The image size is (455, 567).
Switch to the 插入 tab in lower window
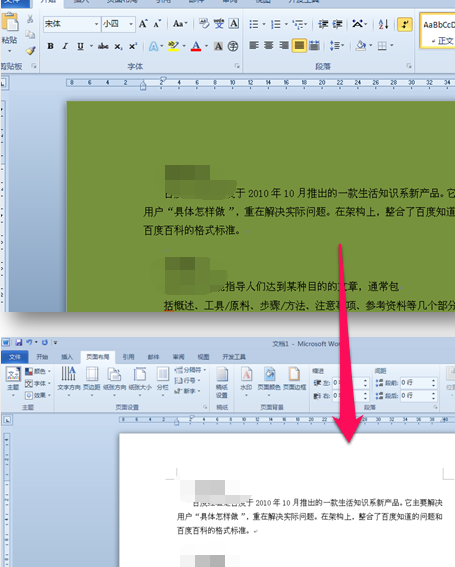[x=67, y=357]
